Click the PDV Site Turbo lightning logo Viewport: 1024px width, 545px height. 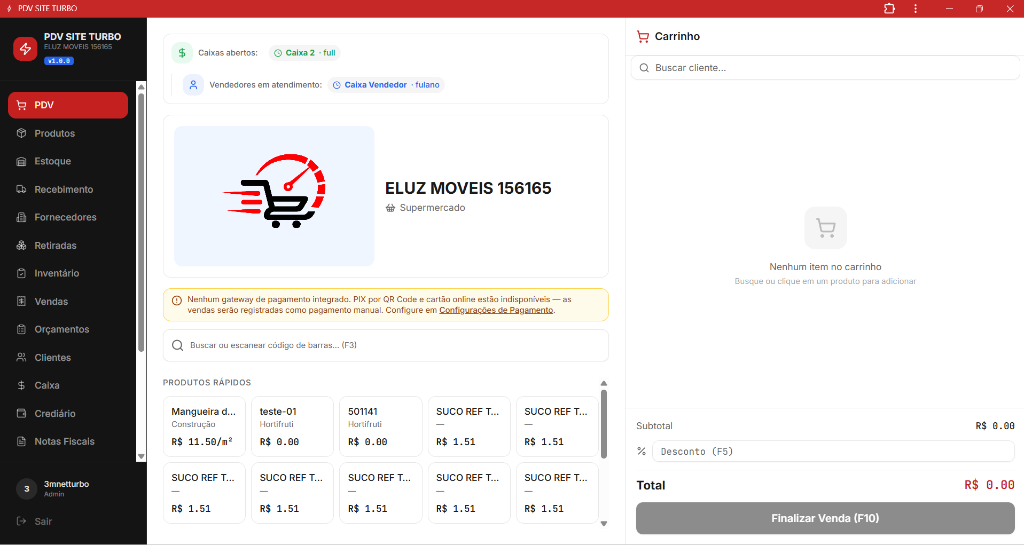tap(25, 48)
